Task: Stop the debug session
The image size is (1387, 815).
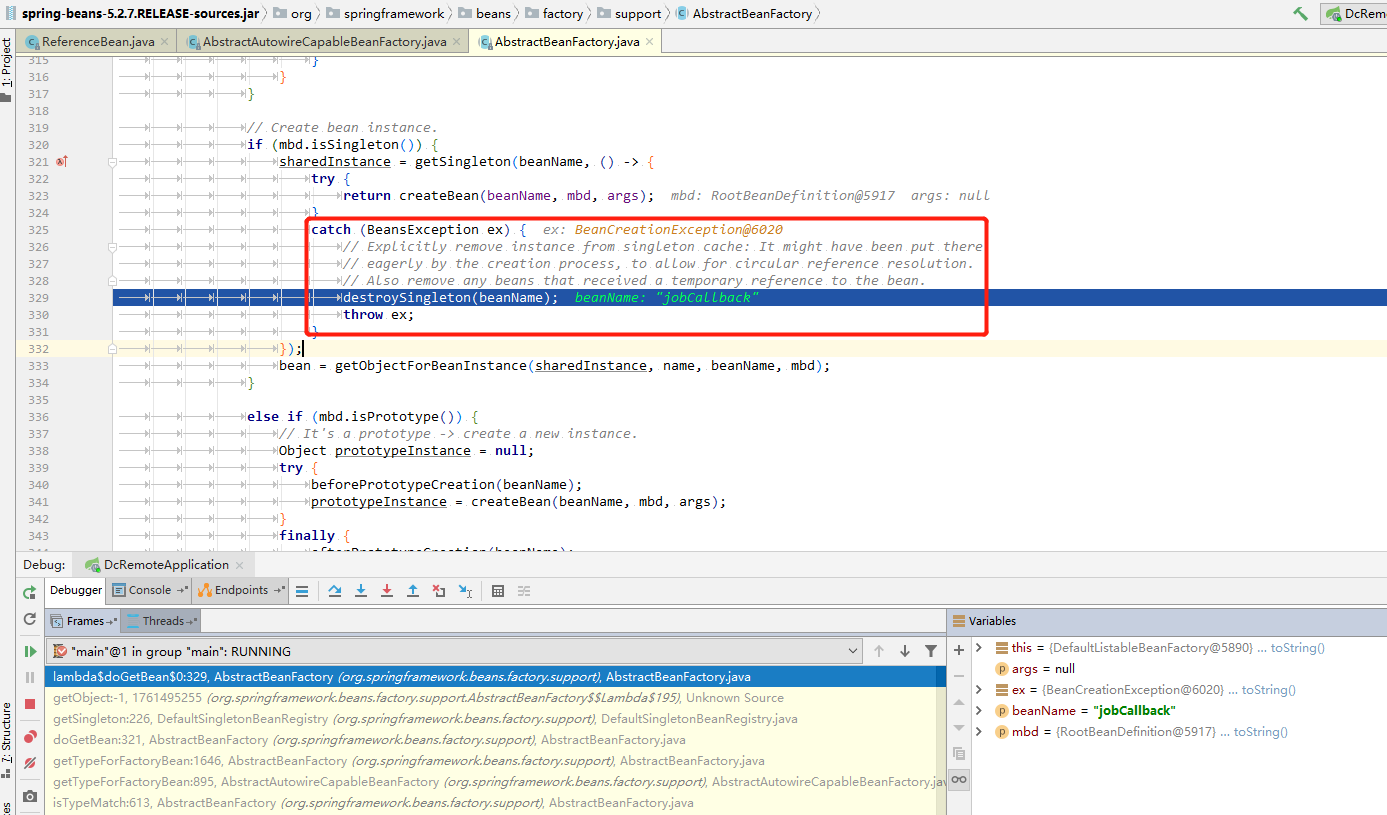Action: pyautogui.click(x=30, y=704)
